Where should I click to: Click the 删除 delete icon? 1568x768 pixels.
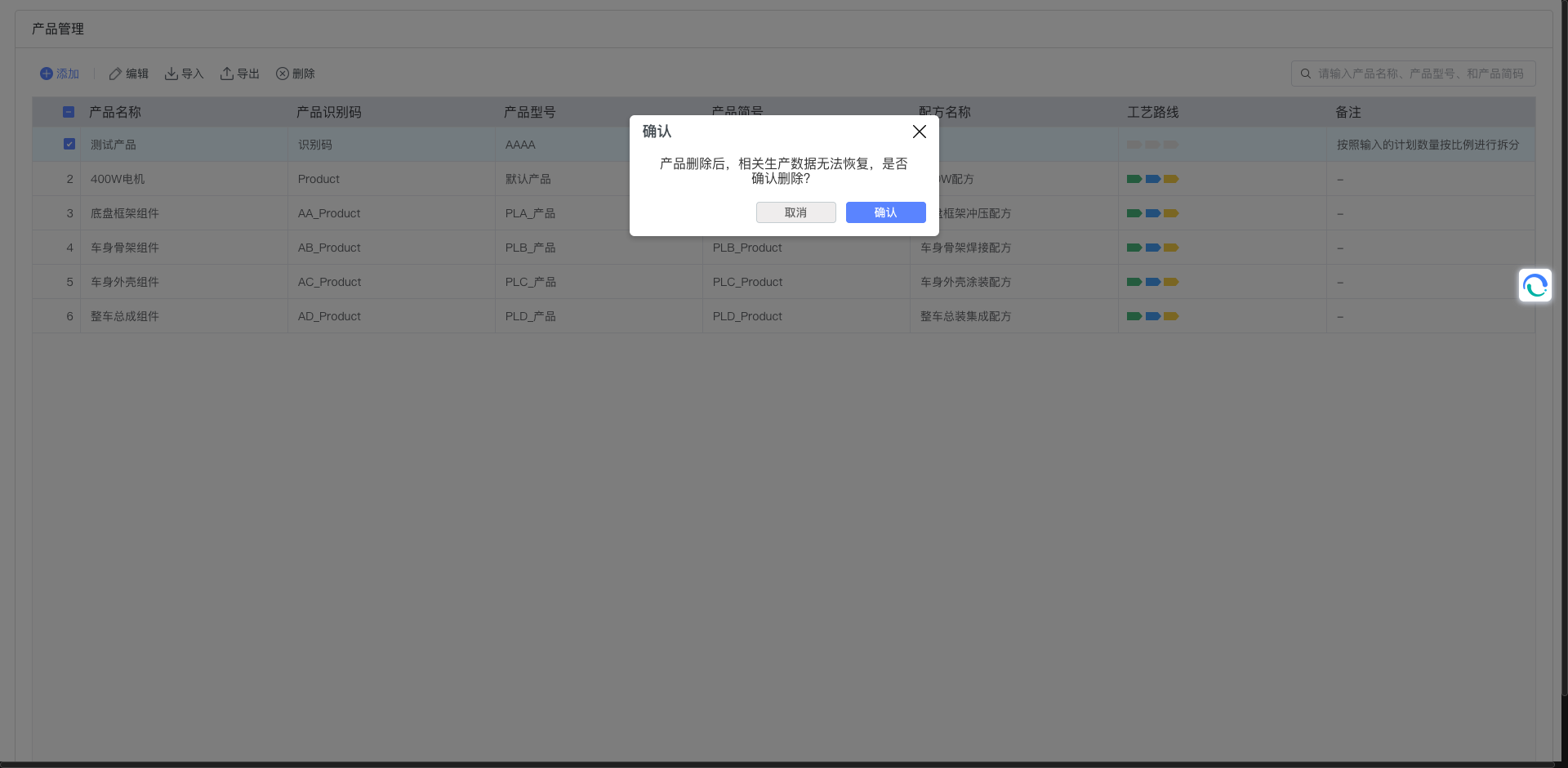tap(283, 74)
